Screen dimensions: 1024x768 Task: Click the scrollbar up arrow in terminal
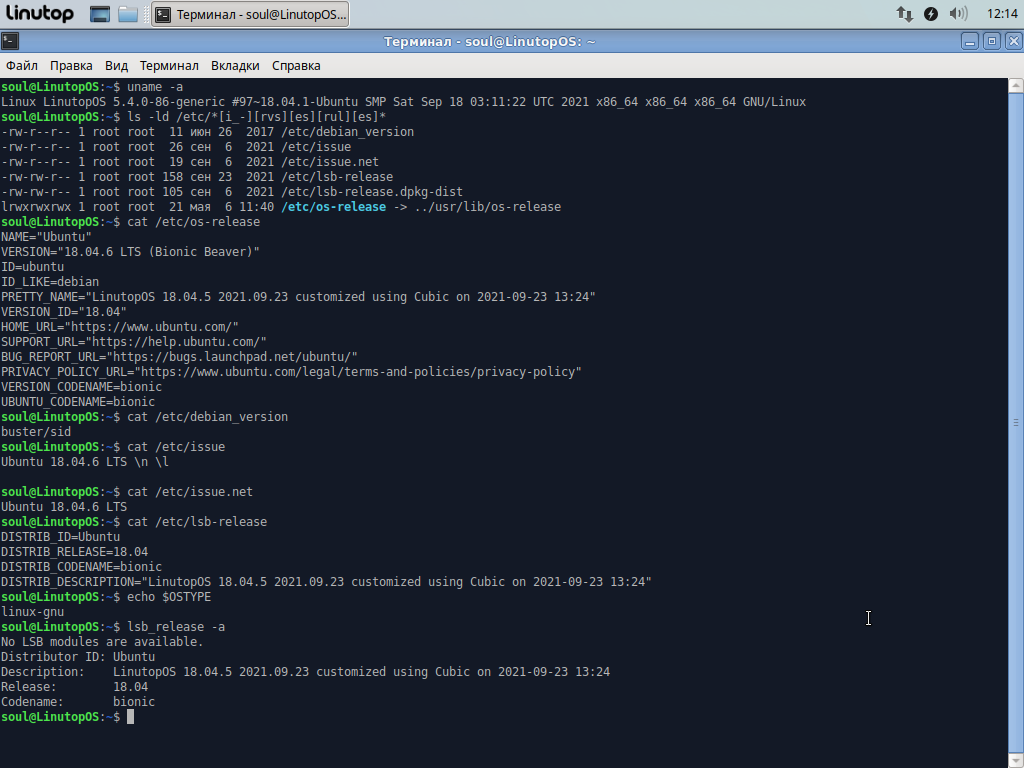coord(1016,86)
